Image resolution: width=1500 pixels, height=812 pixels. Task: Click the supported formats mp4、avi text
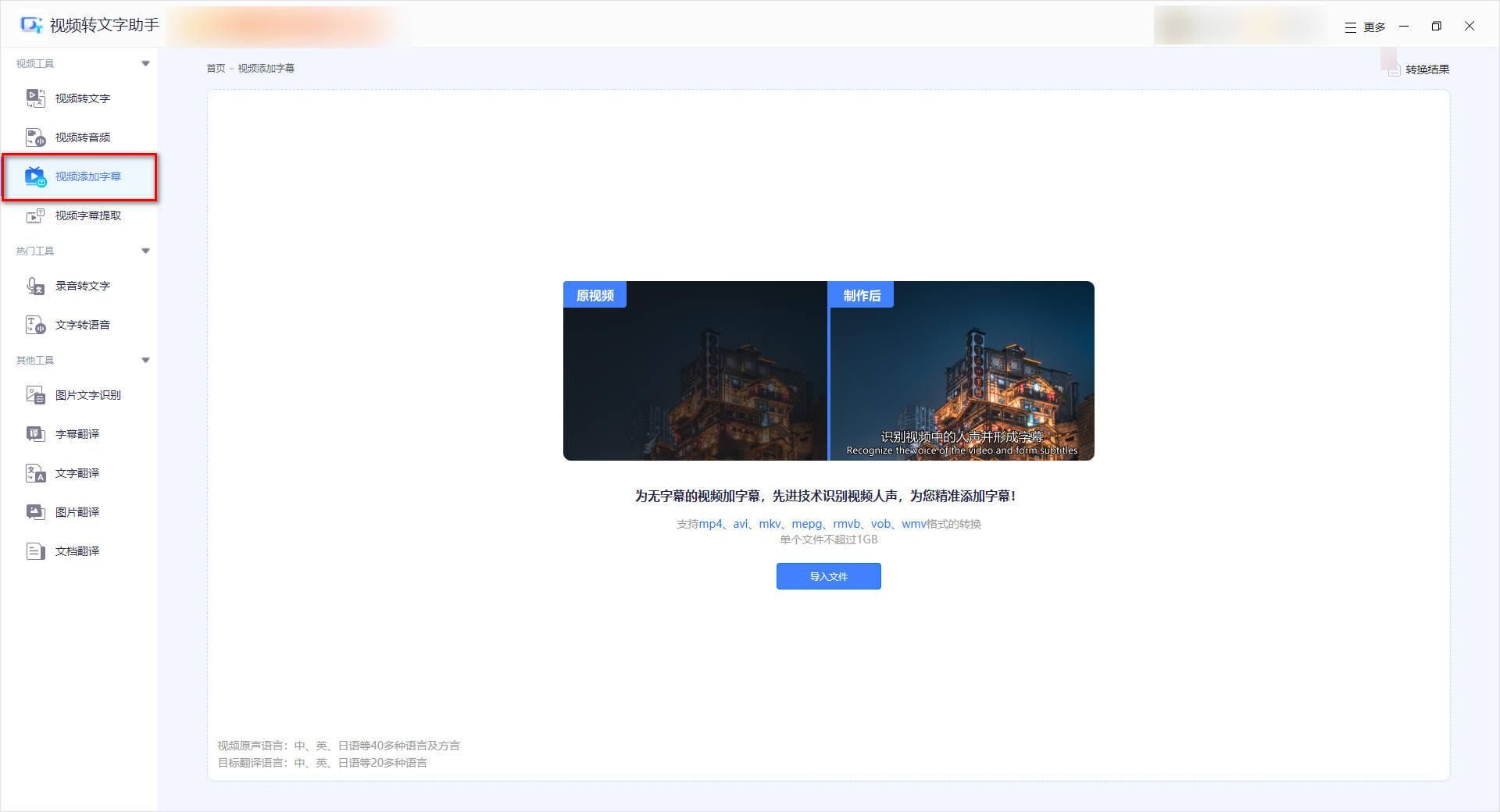(828, 524)
